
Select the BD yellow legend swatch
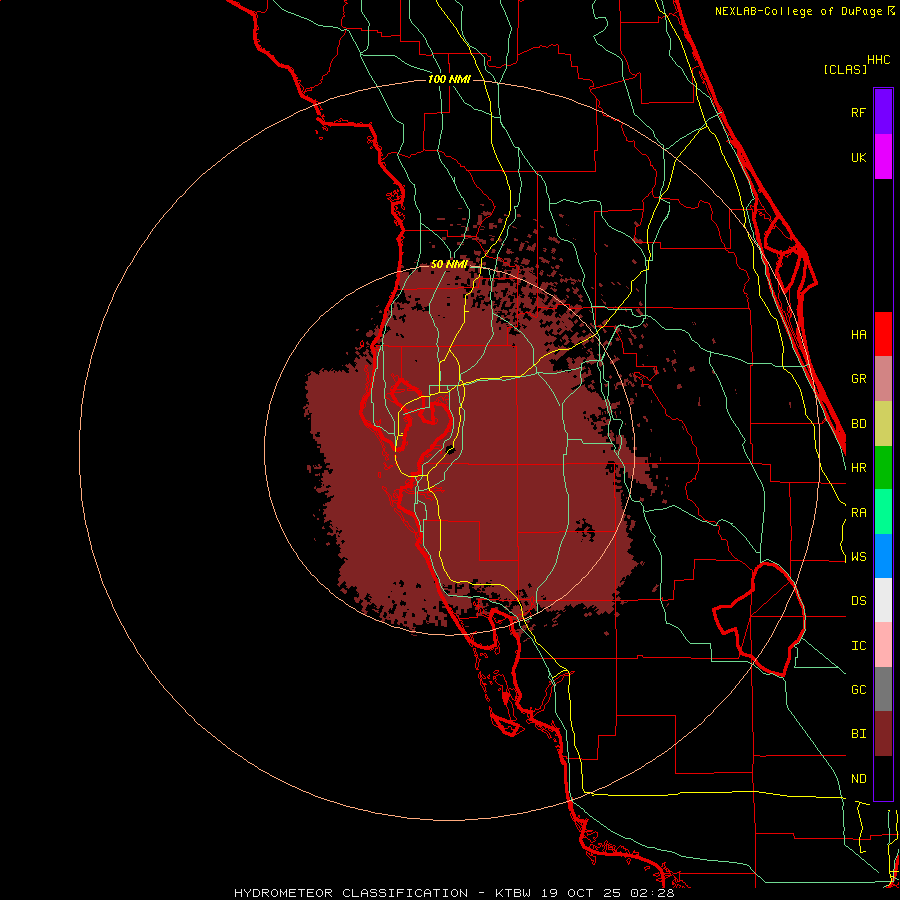coord(883,424)
